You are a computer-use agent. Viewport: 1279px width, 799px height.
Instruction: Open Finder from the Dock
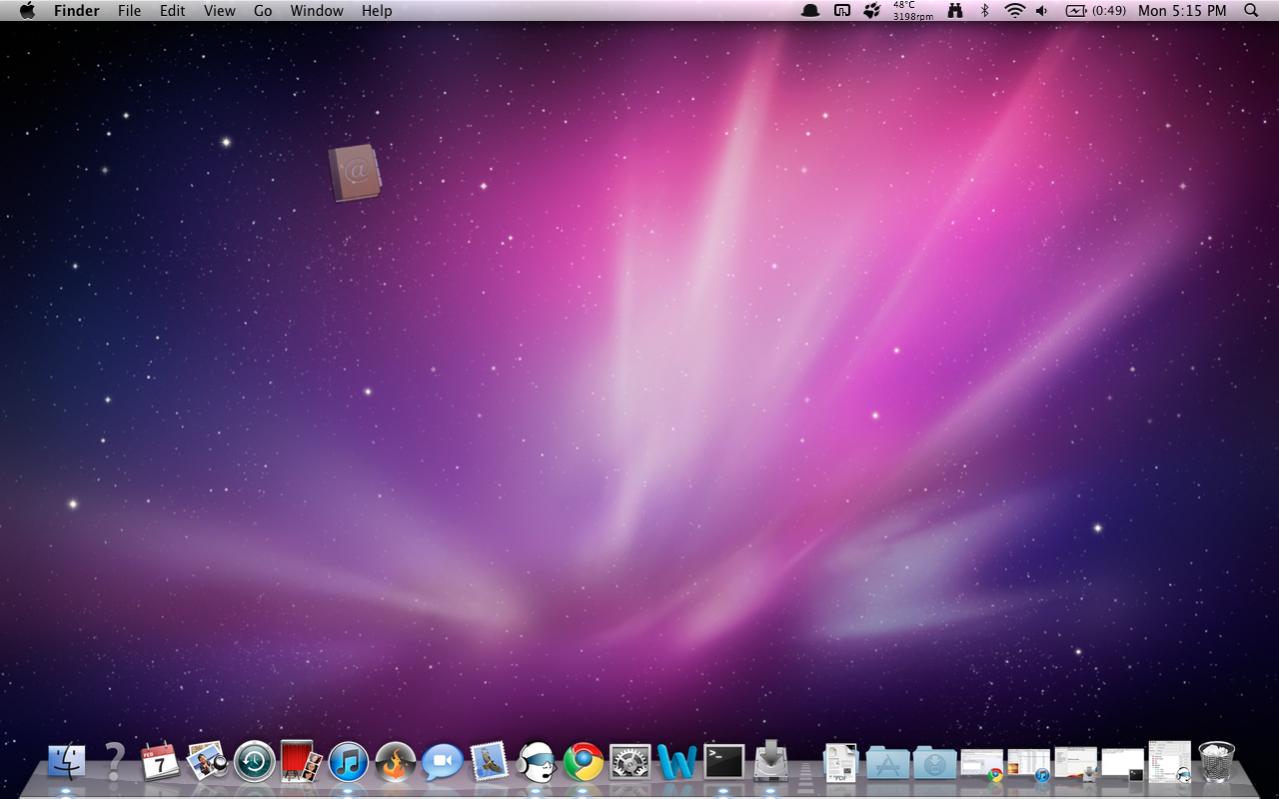click(x=67, y=762)
